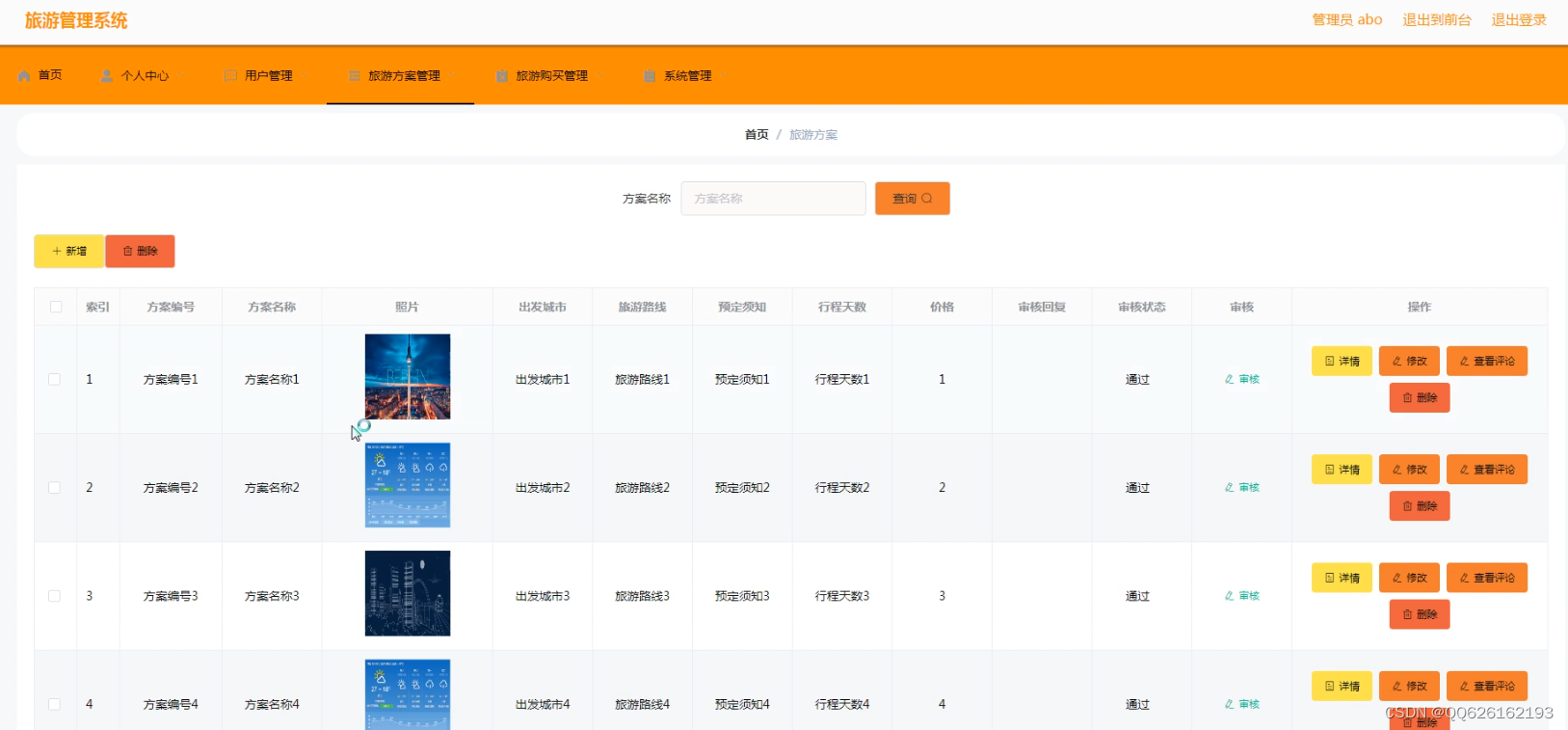
Task: Click the 详情 button for 方案名称2
Action: pos(1342,469)
